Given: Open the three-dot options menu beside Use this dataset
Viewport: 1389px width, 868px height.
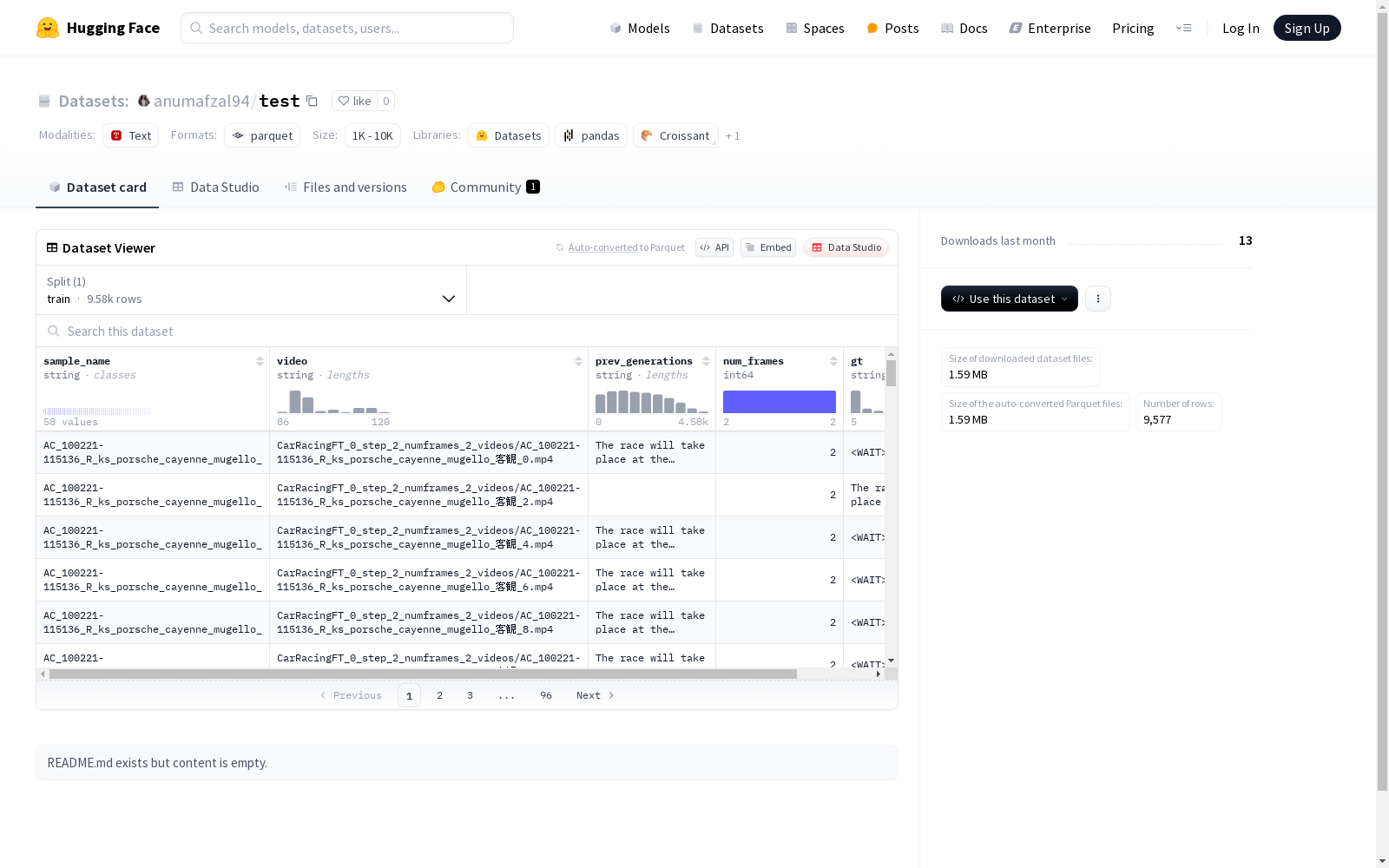Looking at the screenshot, I should (x=1098, y=299).
